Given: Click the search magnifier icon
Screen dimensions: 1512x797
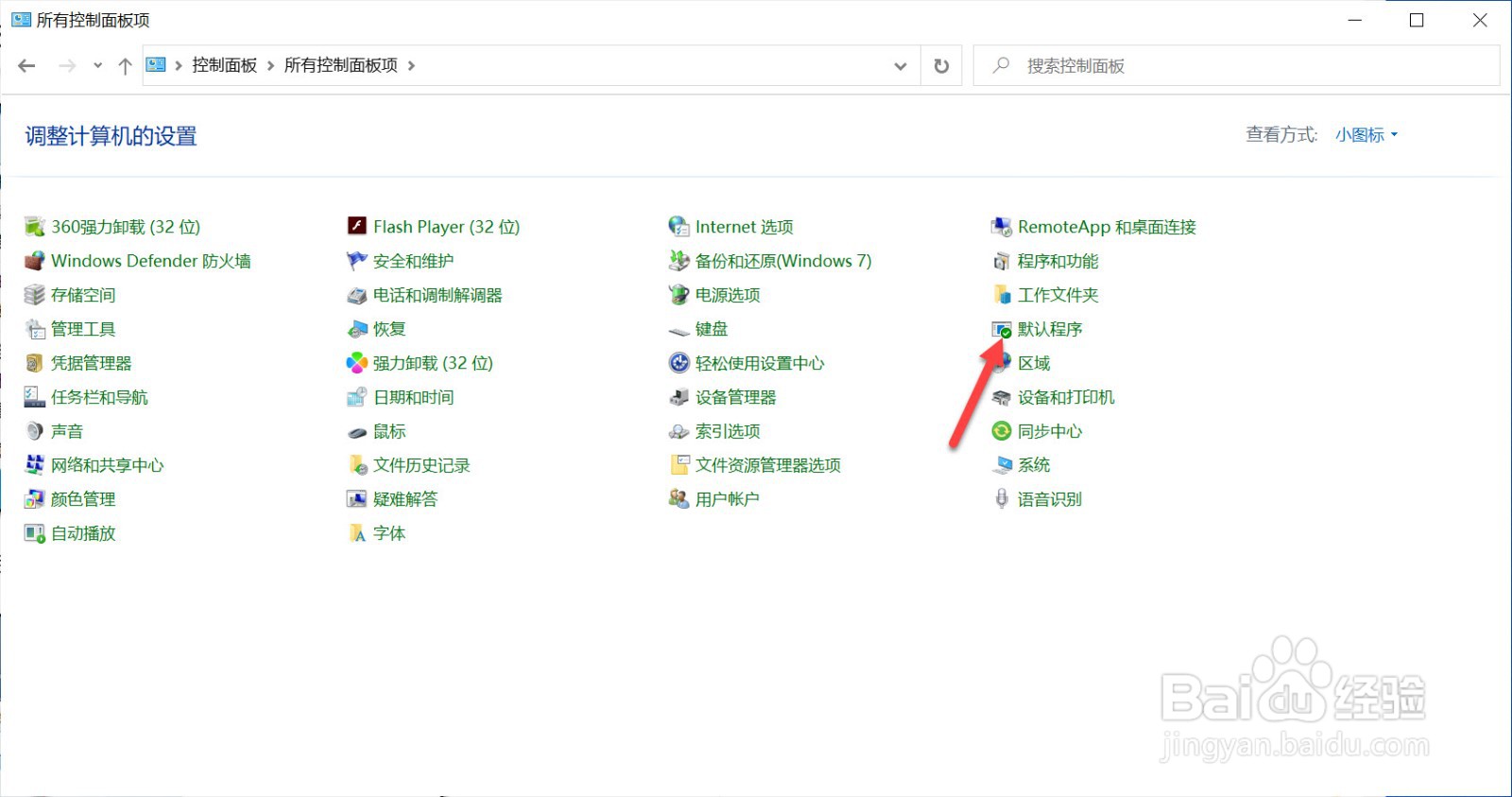Looking at the screenshot, I should click(x=1001, y=65).
